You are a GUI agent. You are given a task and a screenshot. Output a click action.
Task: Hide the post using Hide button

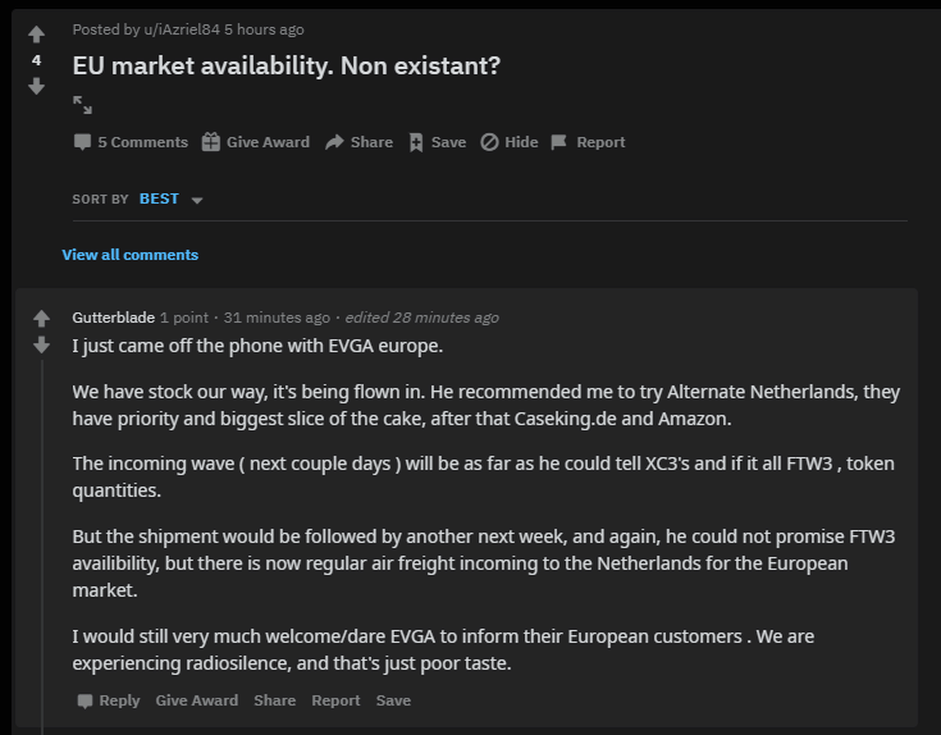[509, 142]
